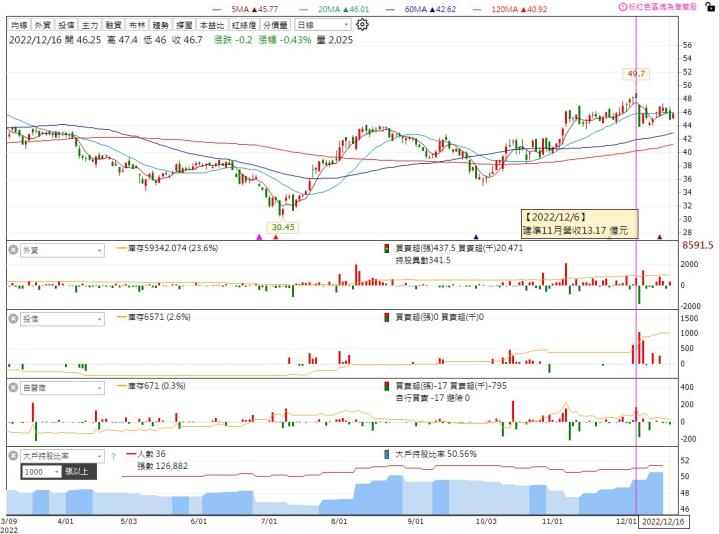
Task: Click the 8/01 date axis label
Action: [x=339, y=521]
